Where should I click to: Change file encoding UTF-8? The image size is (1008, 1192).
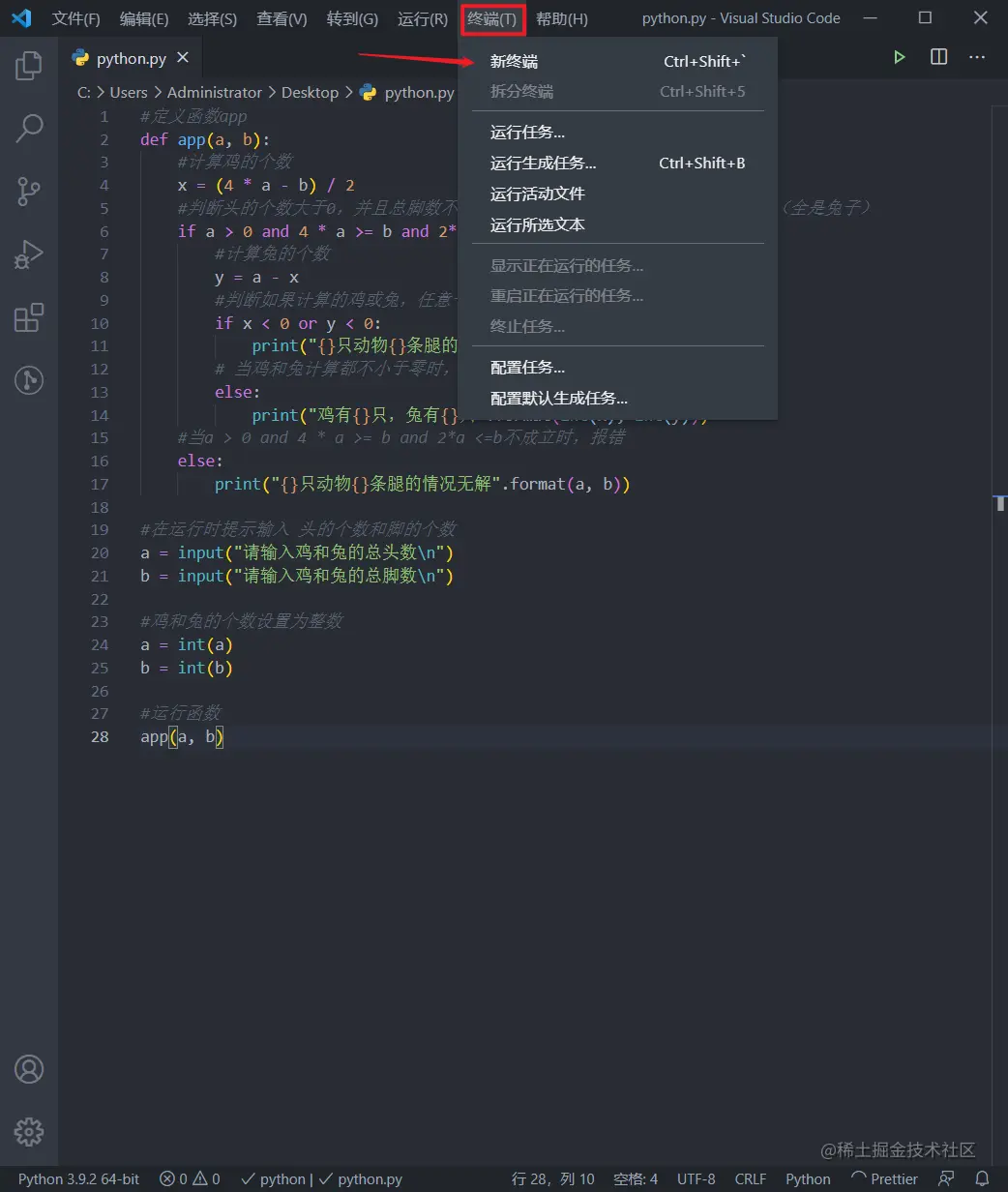pos(697,1178)
